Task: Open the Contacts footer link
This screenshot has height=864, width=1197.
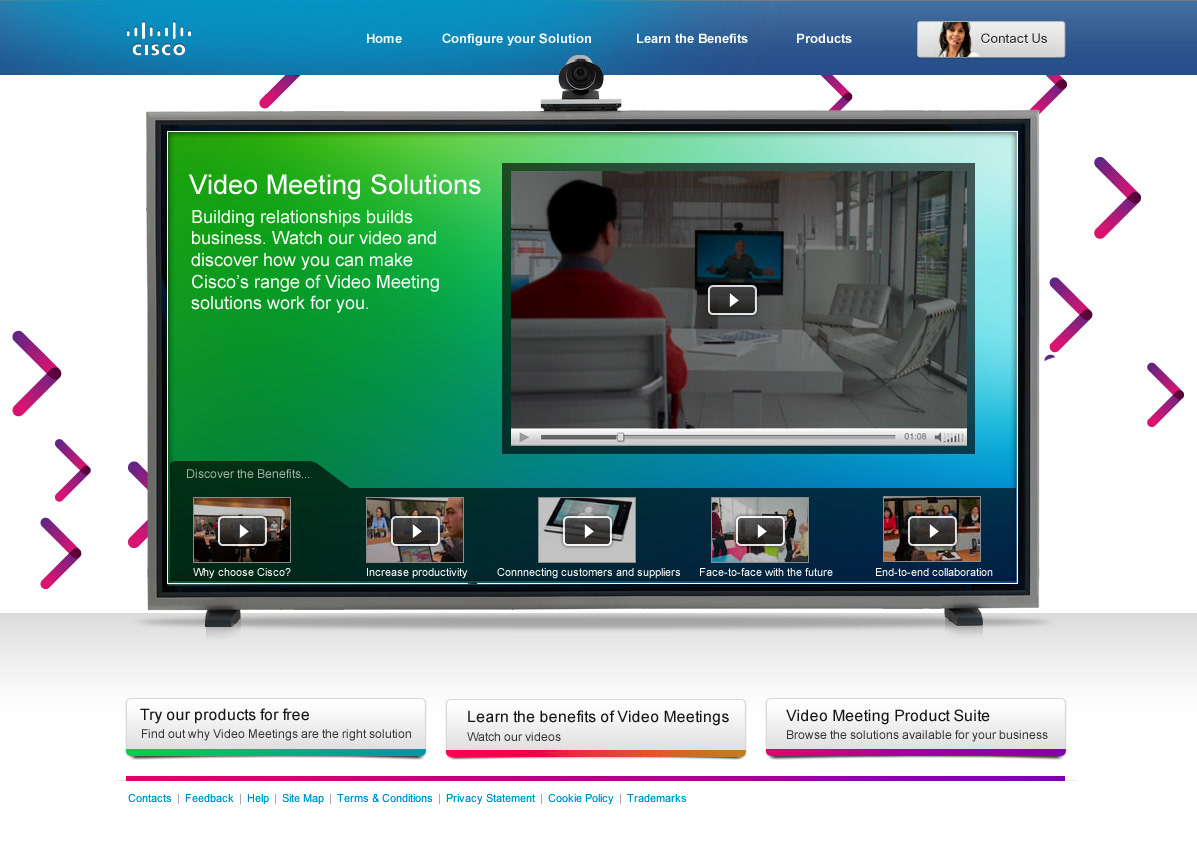Action: tap(150, 798)
